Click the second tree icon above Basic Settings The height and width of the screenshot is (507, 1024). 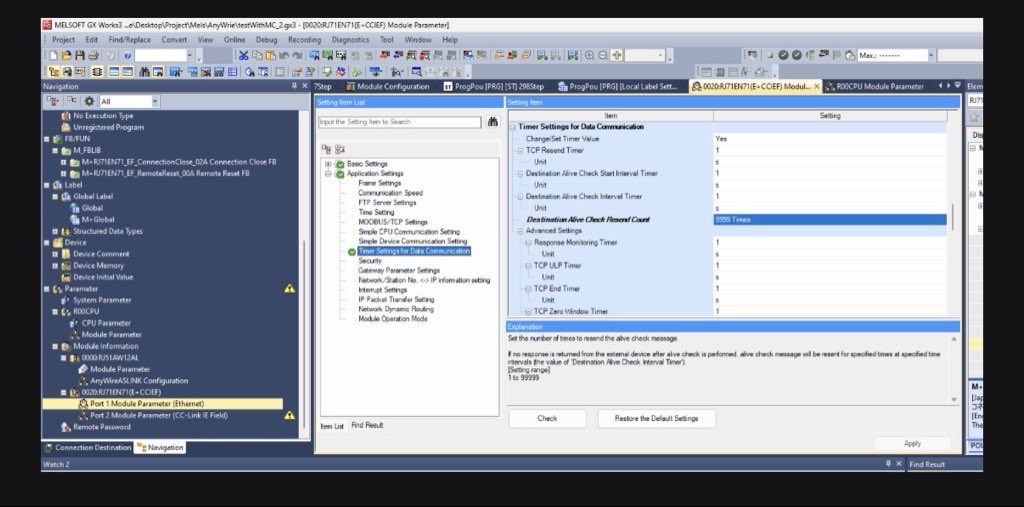pos(340,149)
